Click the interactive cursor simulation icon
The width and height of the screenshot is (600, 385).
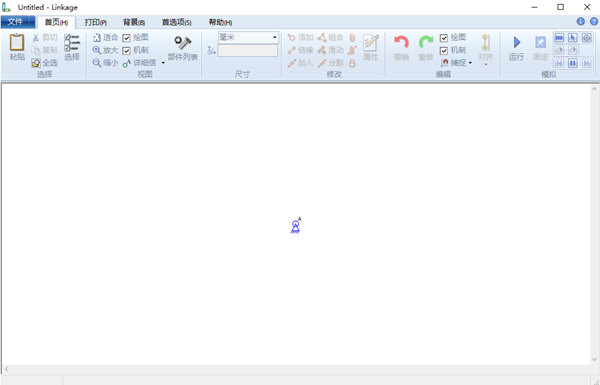[x=573, y=38]
